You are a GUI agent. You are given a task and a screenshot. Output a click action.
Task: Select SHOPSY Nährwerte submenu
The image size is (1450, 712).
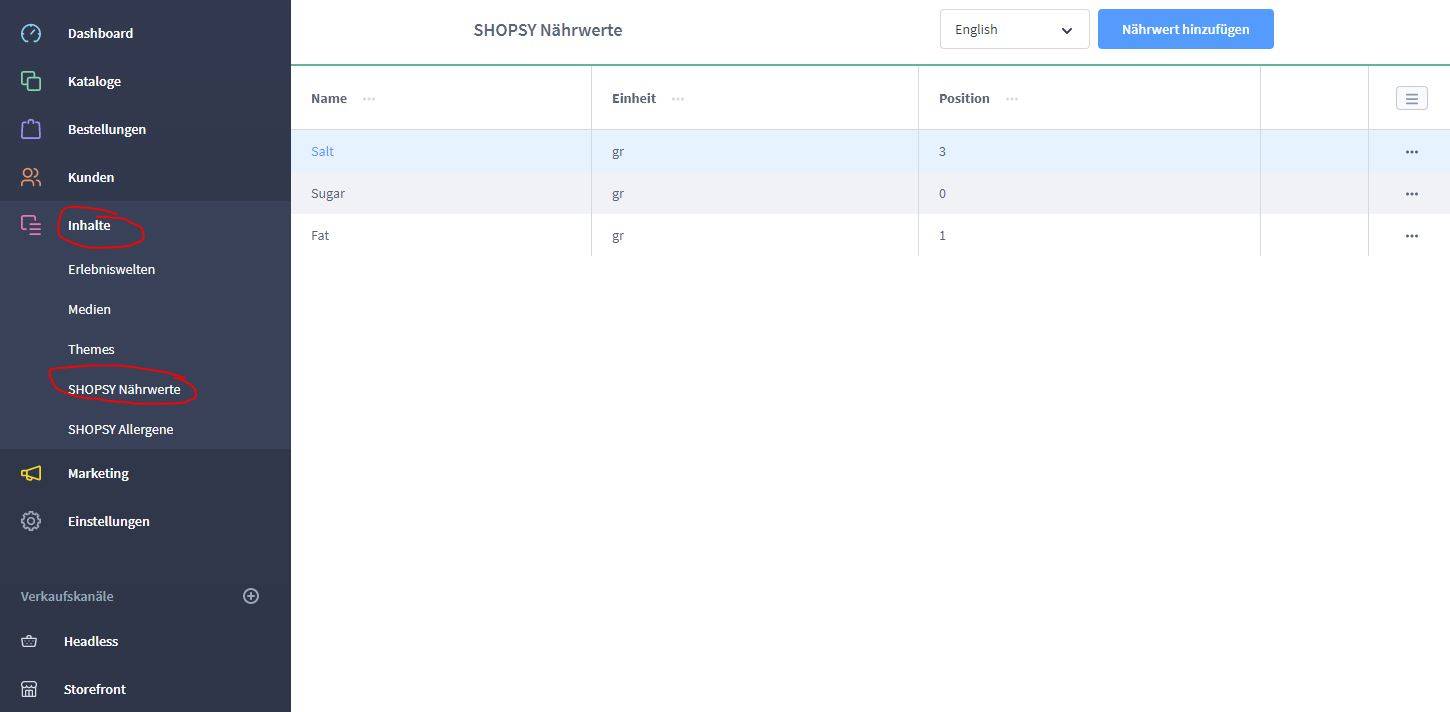click(x=124, y=389)
